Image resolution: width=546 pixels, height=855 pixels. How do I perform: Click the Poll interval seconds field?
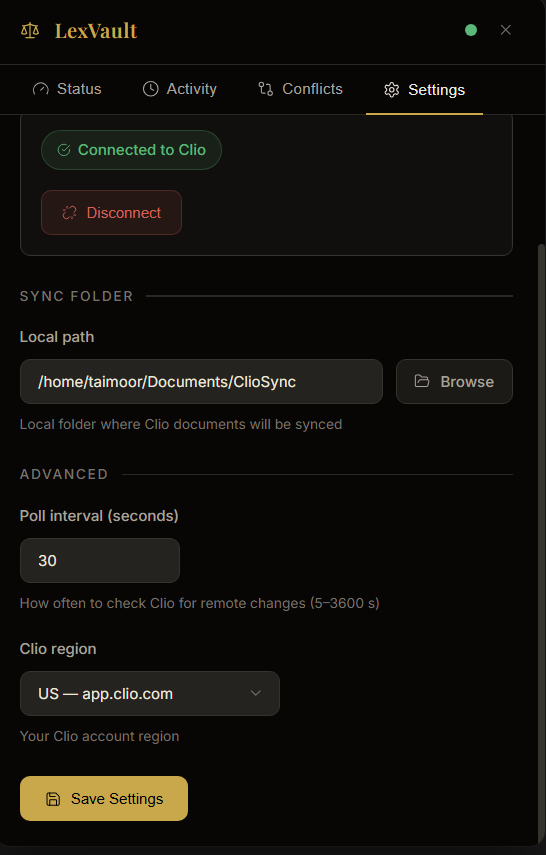click(x=100, y=561)
